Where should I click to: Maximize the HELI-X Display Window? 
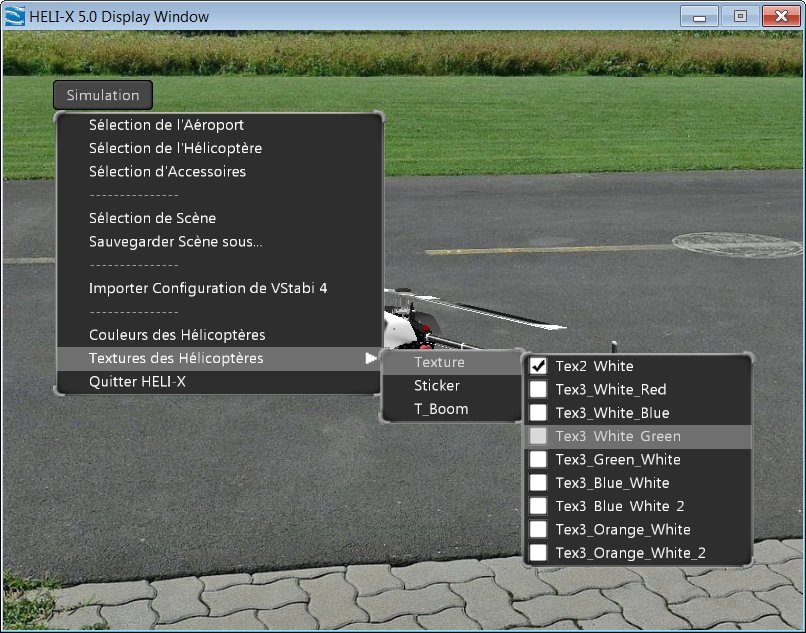click(740, 16)
